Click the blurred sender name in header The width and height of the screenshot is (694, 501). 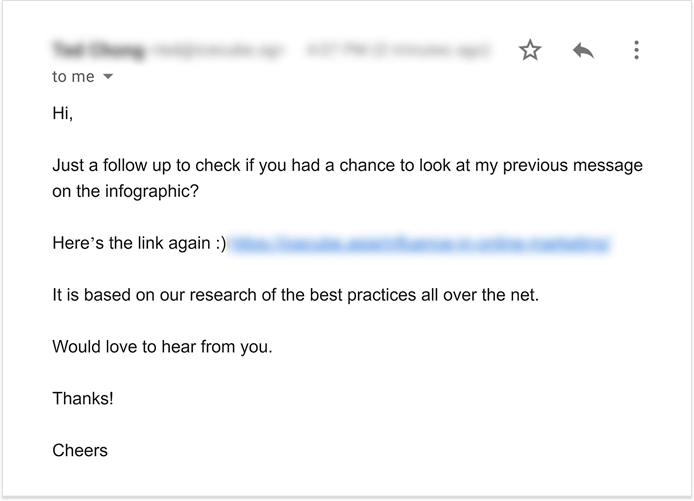tap(98, 50)
